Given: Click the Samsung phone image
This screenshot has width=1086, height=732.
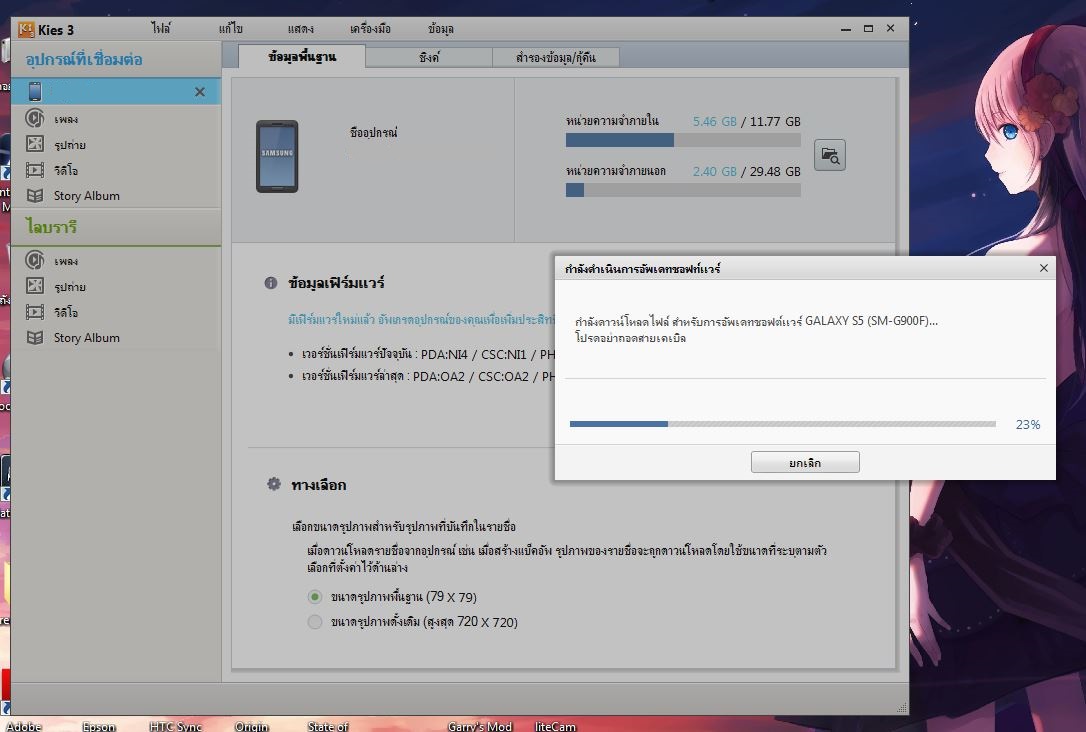Looking at the screenshot, I should 277,157.
